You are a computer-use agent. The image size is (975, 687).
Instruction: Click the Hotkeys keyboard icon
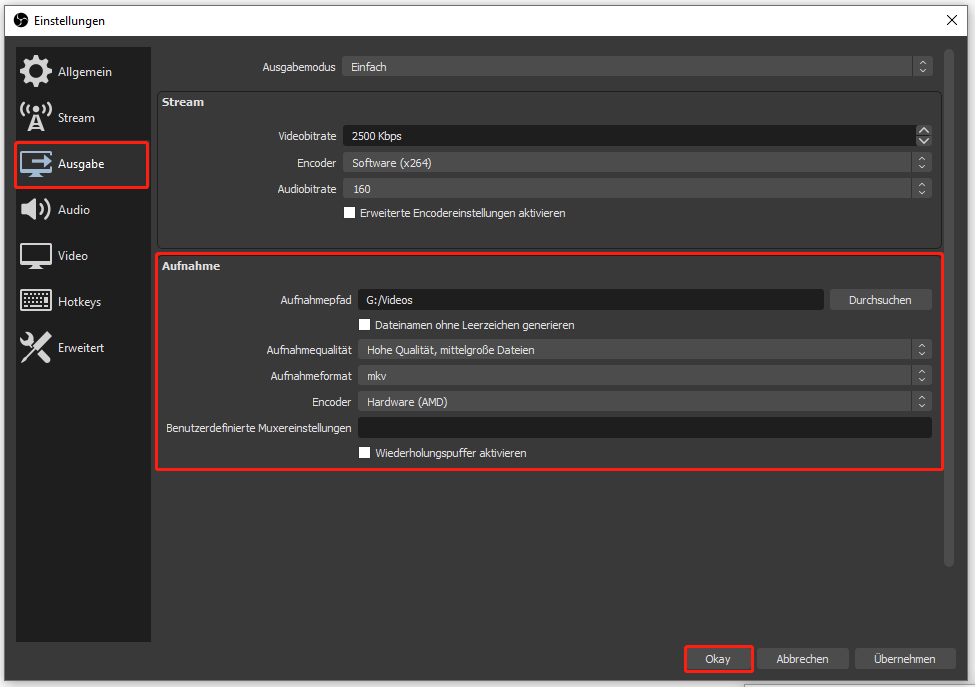point(35,301)
